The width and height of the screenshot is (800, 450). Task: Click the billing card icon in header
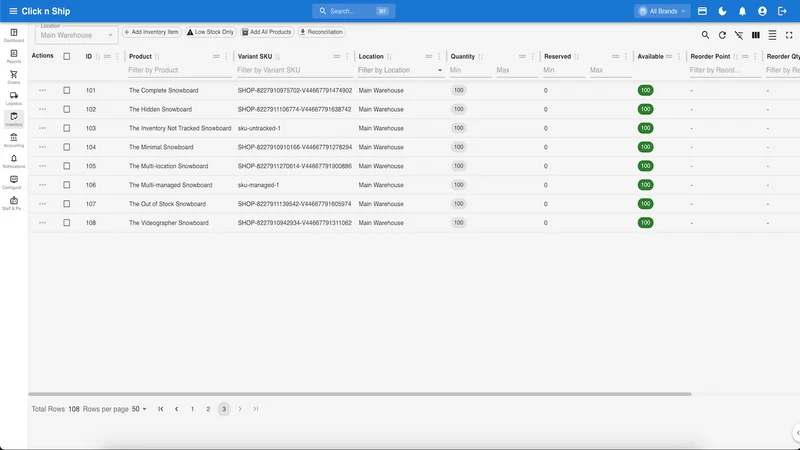pyautogui.click(x=703, y=11)
